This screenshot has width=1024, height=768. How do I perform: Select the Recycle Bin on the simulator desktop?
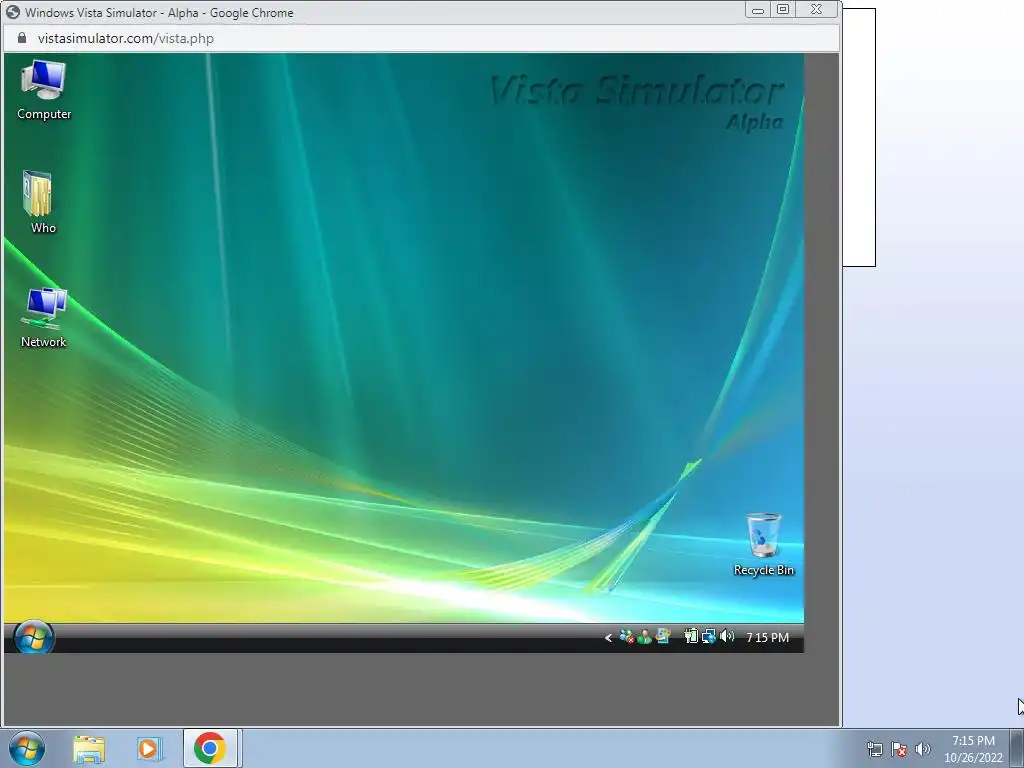(x=763, y=545)
